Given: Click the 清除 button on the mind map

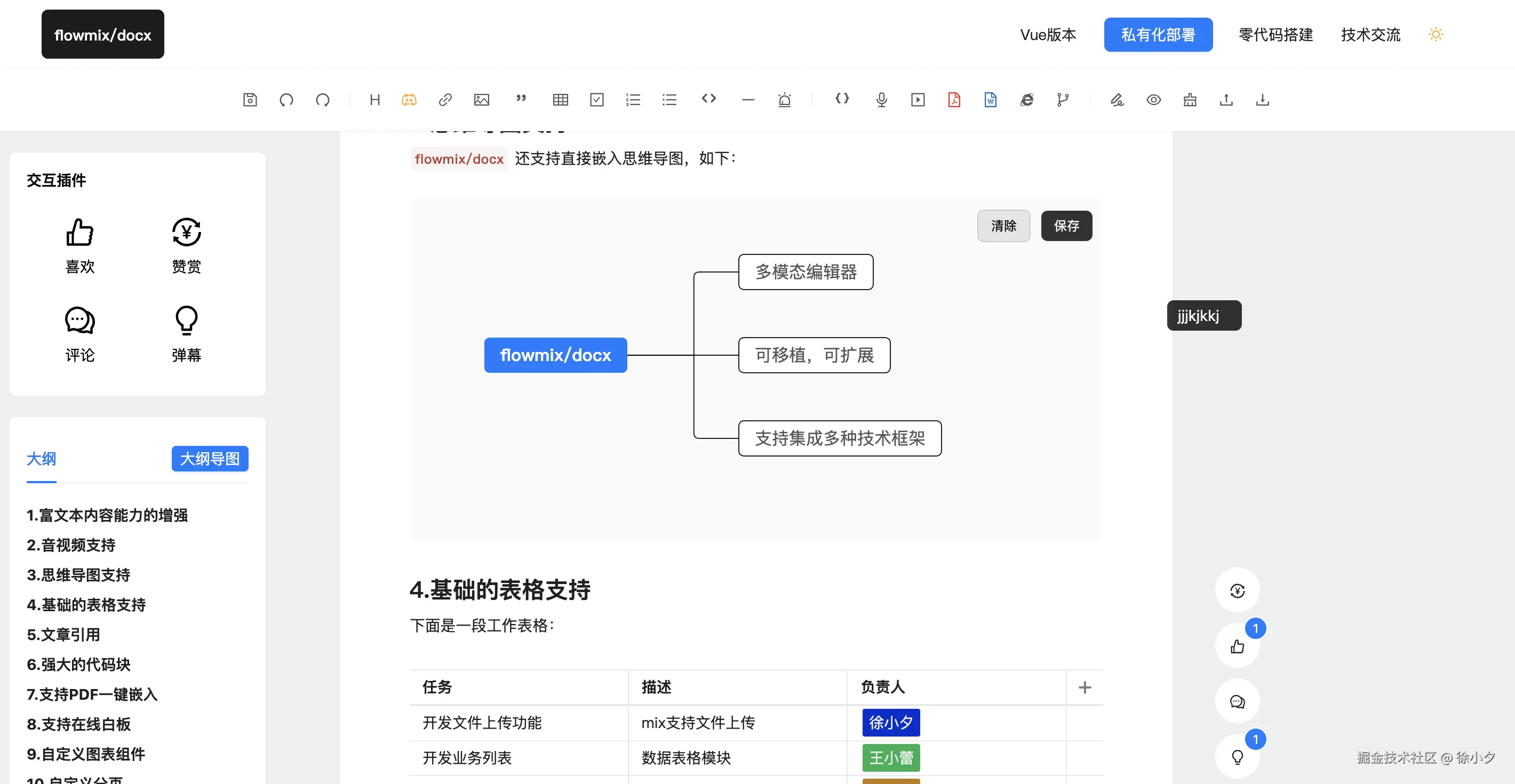Looking at the screenshot, I should click(x=1003, y=225).
